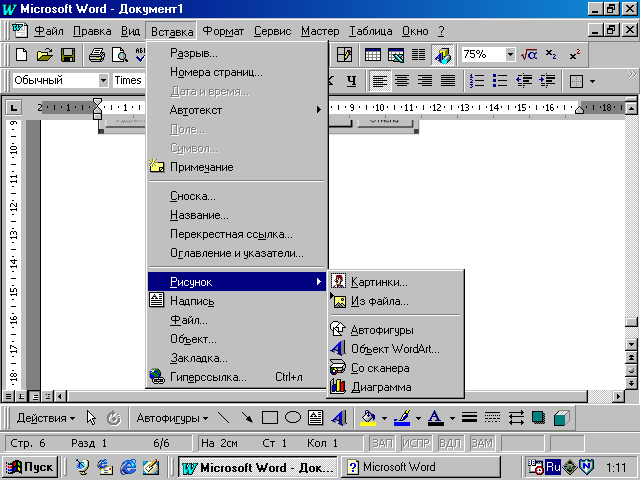640x480 pixels.
Task: Open Print Preview magnifier icon
Action: click(x=120, y=55)
